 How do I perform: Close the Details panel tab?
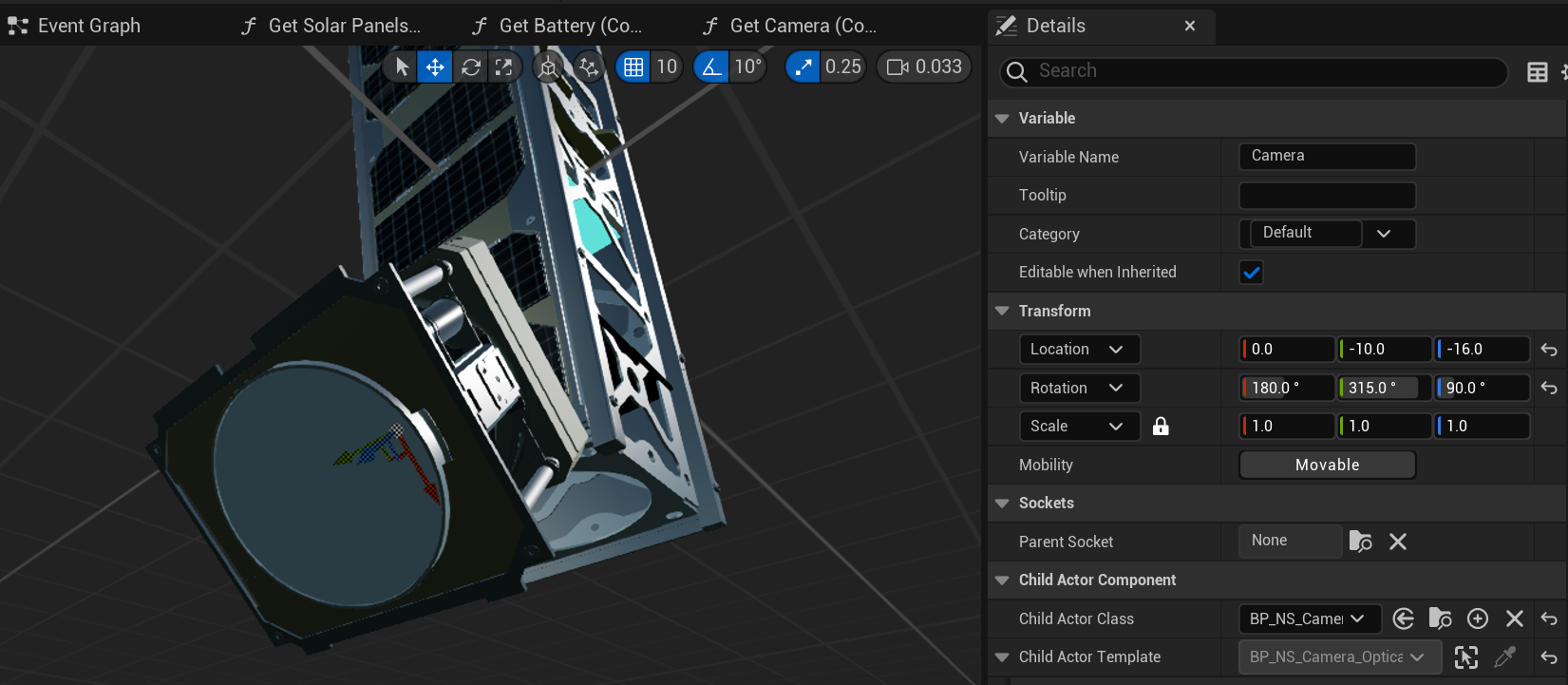(1190, 26)
